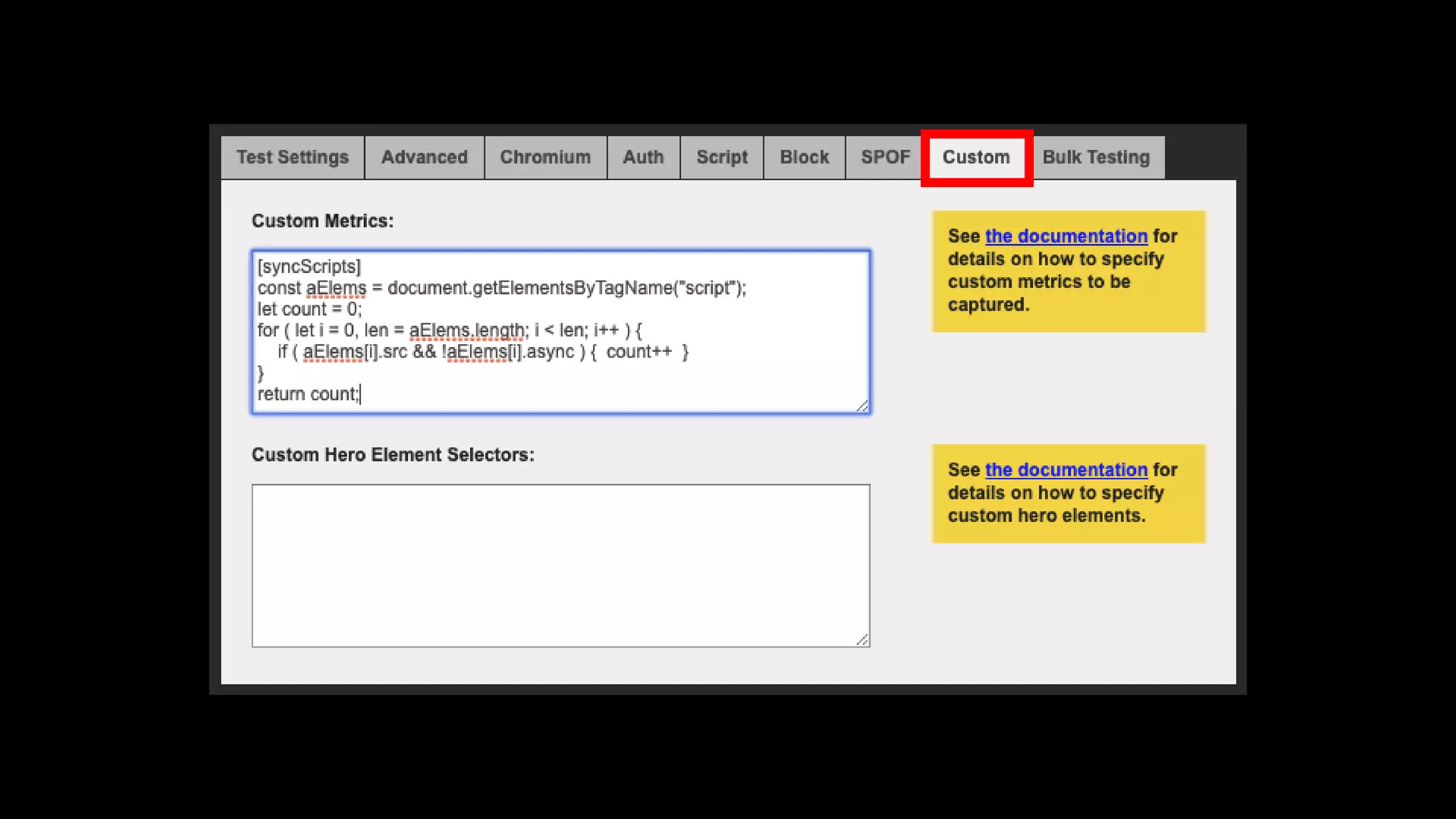Click the Custom Metrics documentation link
This screenshot has height=819, width=1456.
[1066, 236]
